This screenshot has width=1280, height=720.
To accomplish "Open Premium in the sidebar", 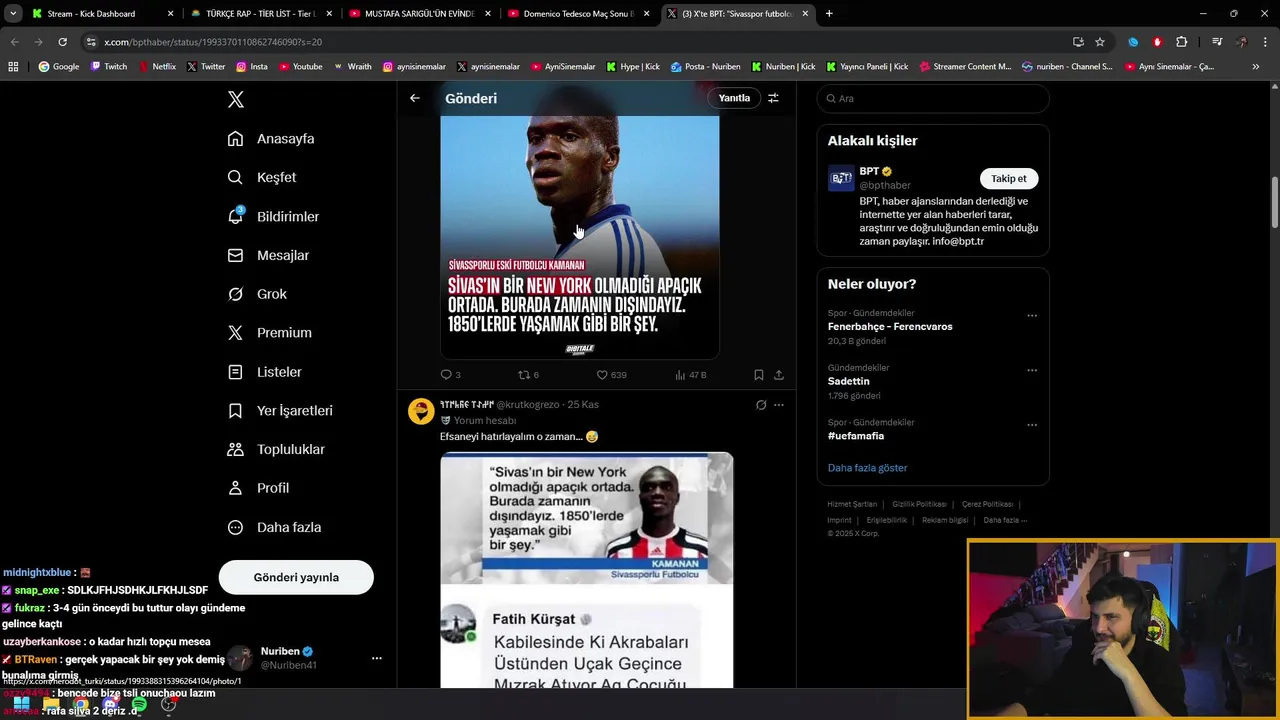I will pyautogui.click(x=269, y=333).
